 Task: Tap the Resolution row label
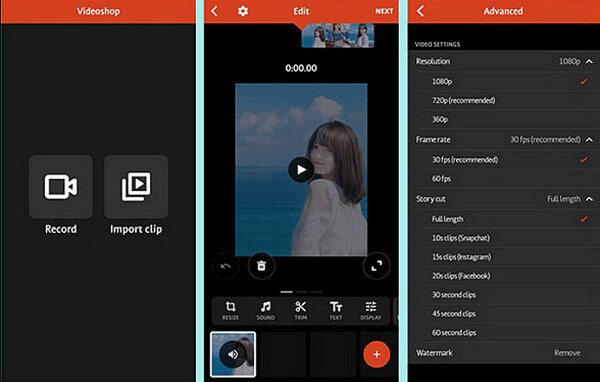click(433, 61)
